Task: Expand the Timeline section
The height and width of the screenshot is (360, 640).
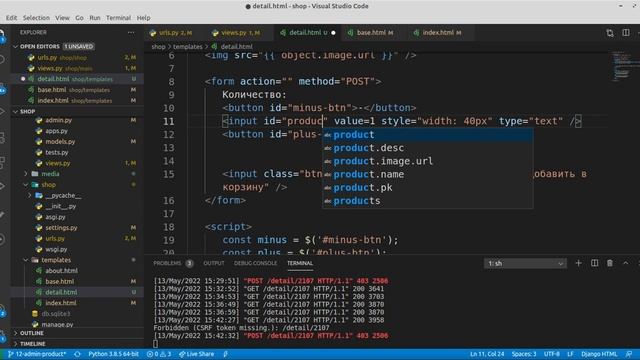Action: (16, 344)
